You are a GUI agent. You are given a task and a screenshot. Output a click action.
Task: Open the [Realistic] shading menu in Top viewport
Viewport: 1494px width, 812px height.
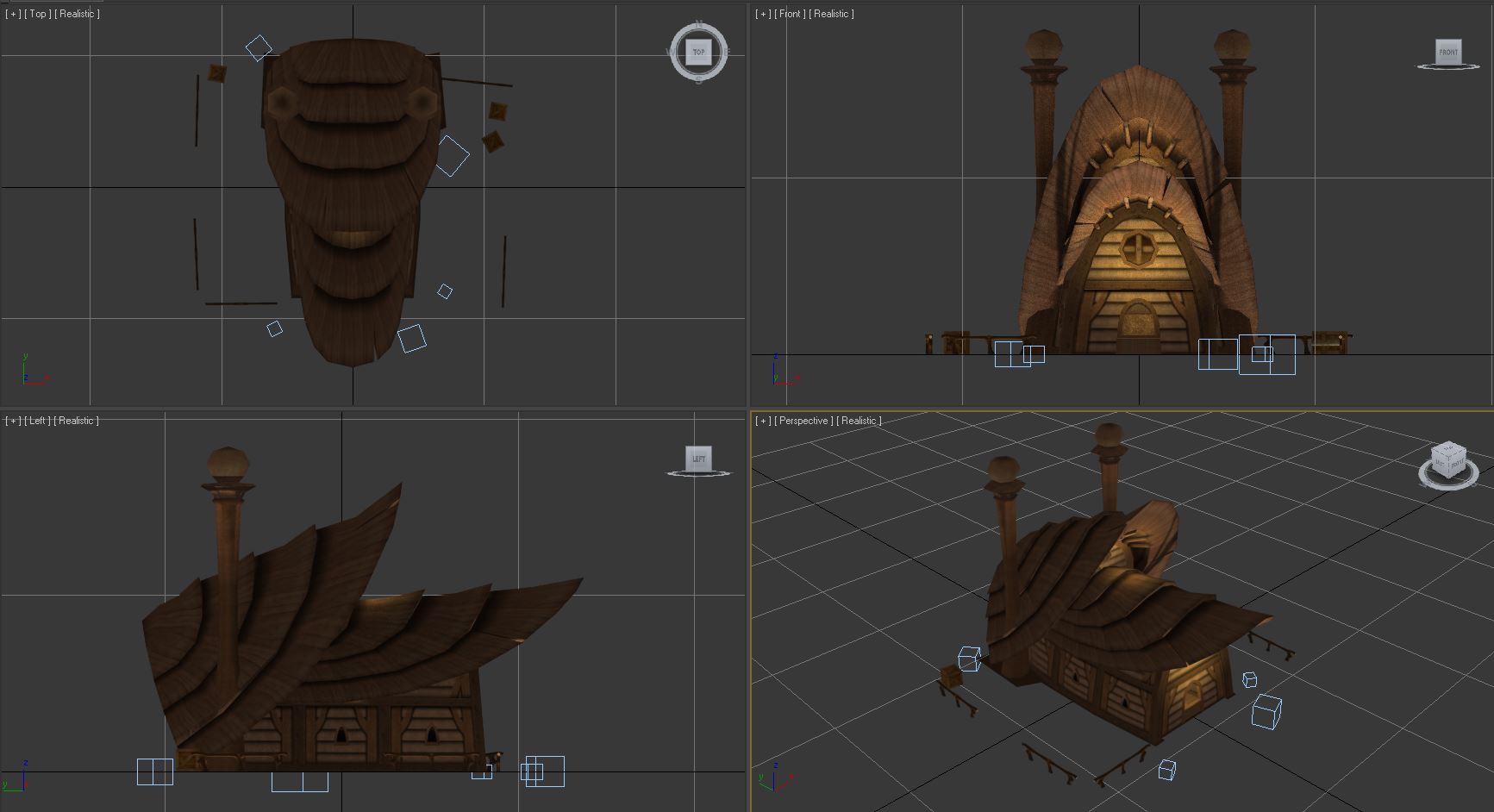[78, 14]
